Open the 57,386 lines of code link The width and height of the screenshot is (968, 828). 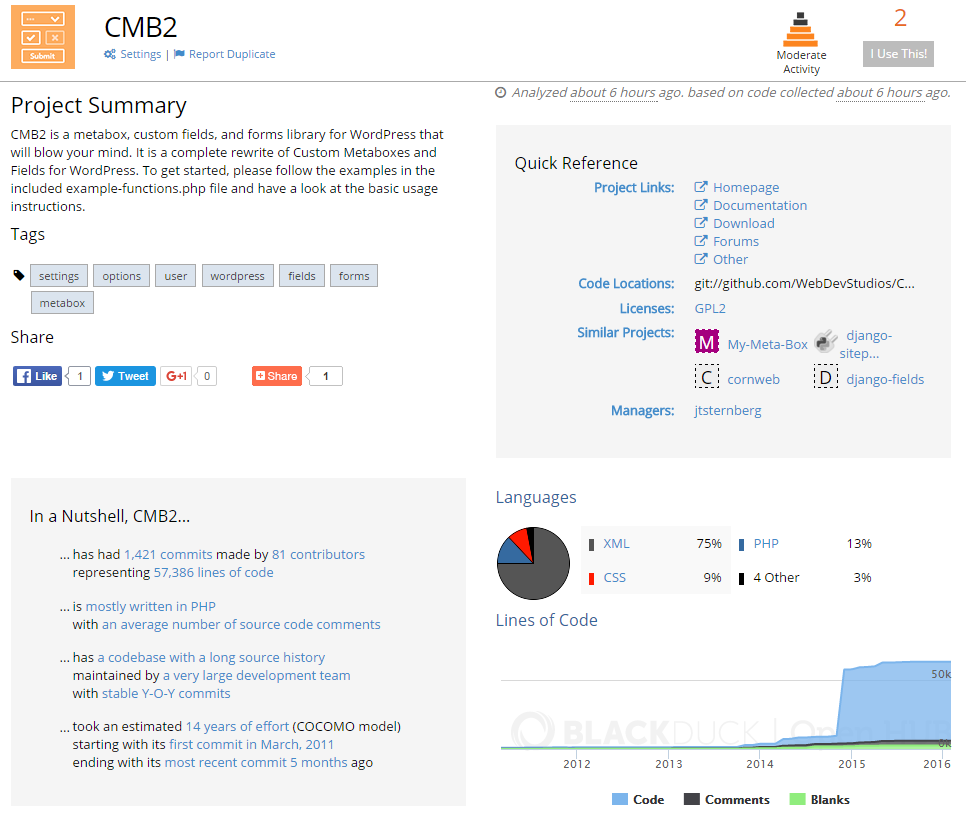213,572
